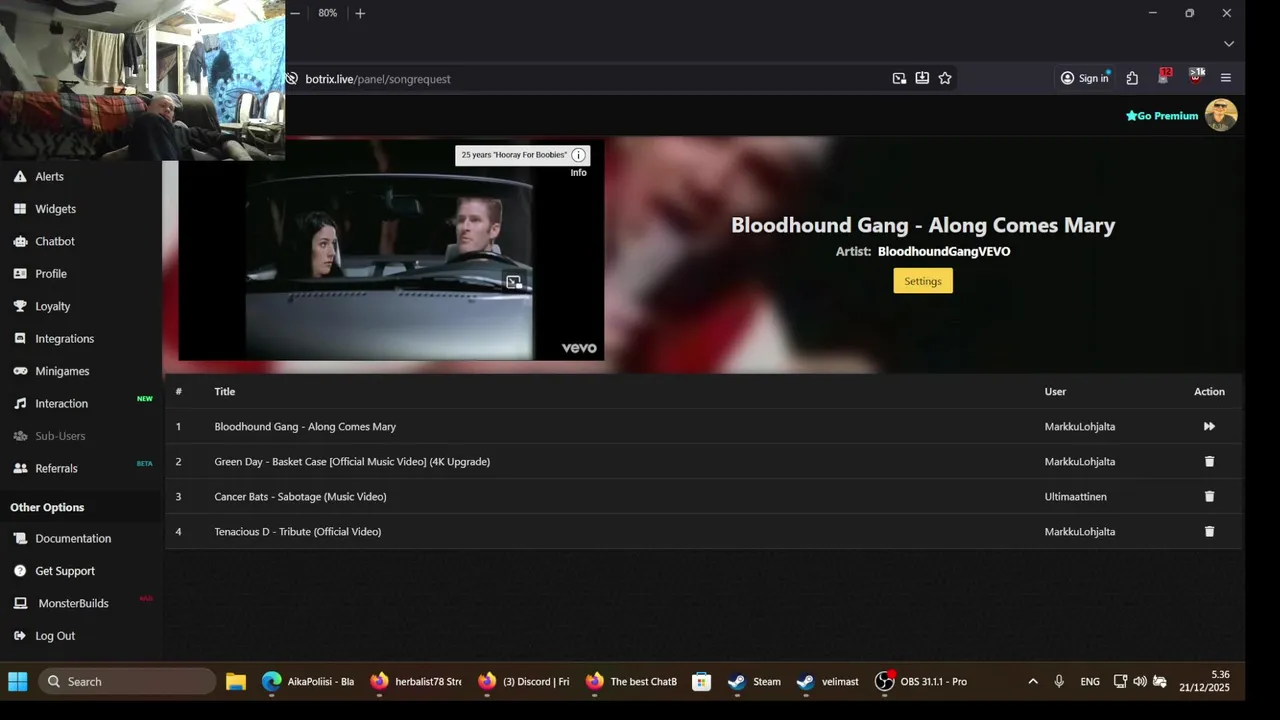Open Widgets in the sidebar
The width and height of the screenshot is (1280, 720).
[x=56, y=209]
